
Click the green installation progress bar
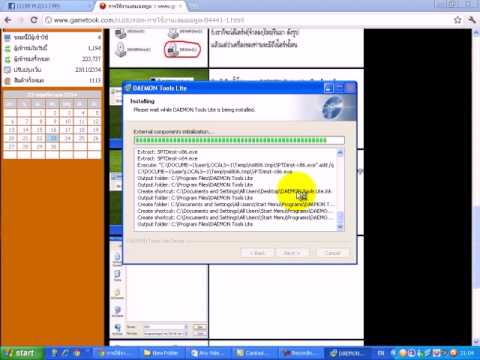click(239, 140)
